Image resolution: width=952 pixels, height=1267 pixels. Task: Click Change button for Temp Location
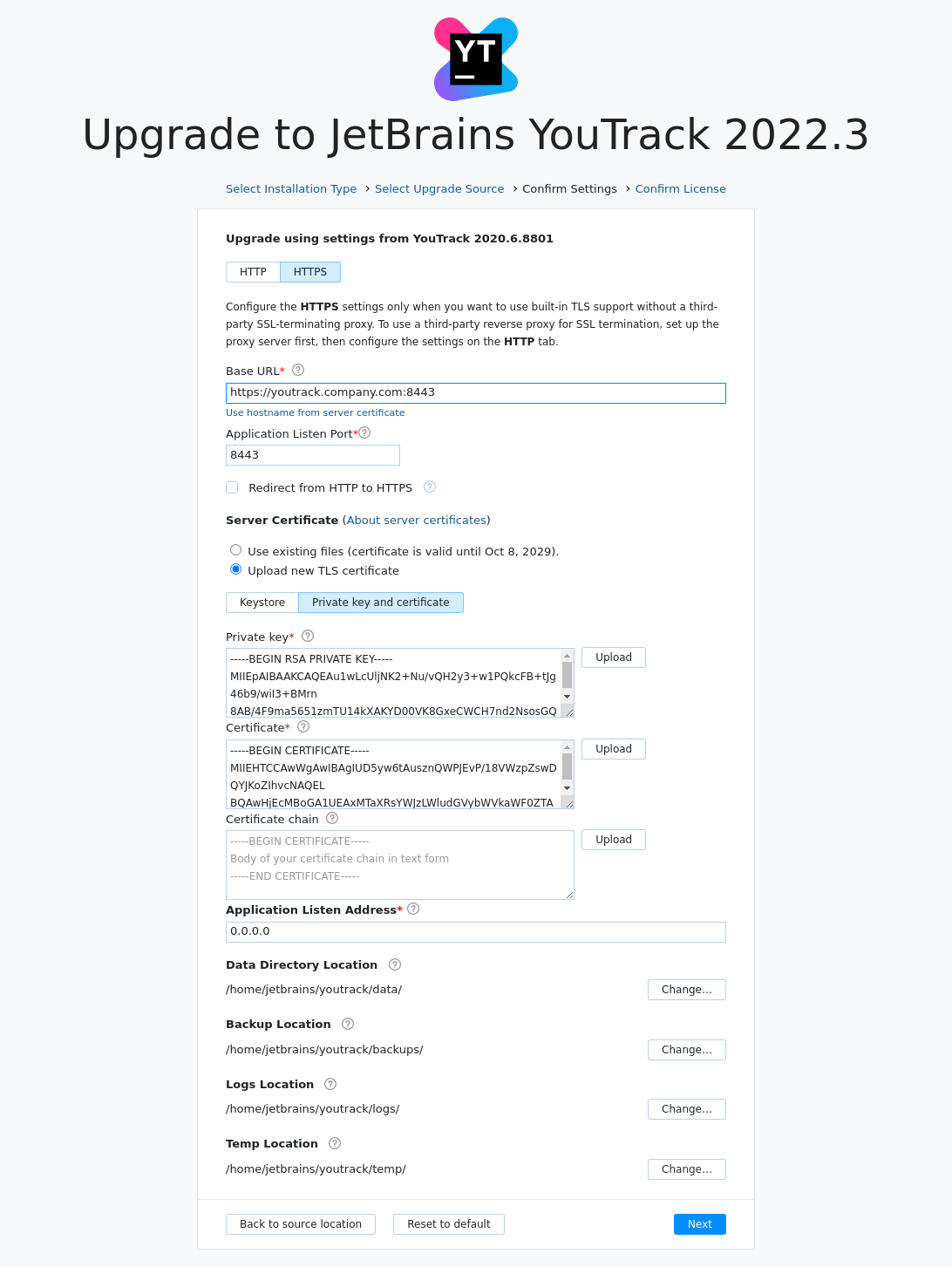686,1169
